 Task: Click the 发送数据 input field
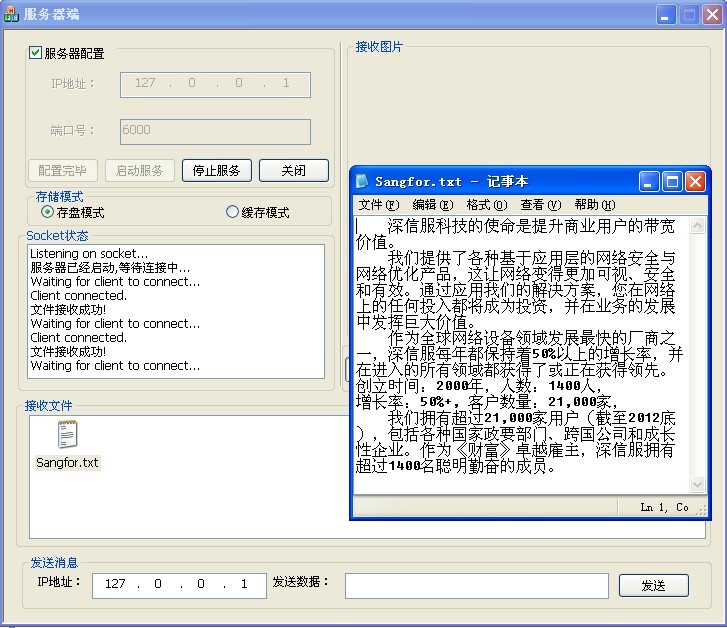(x=477, y=586)
